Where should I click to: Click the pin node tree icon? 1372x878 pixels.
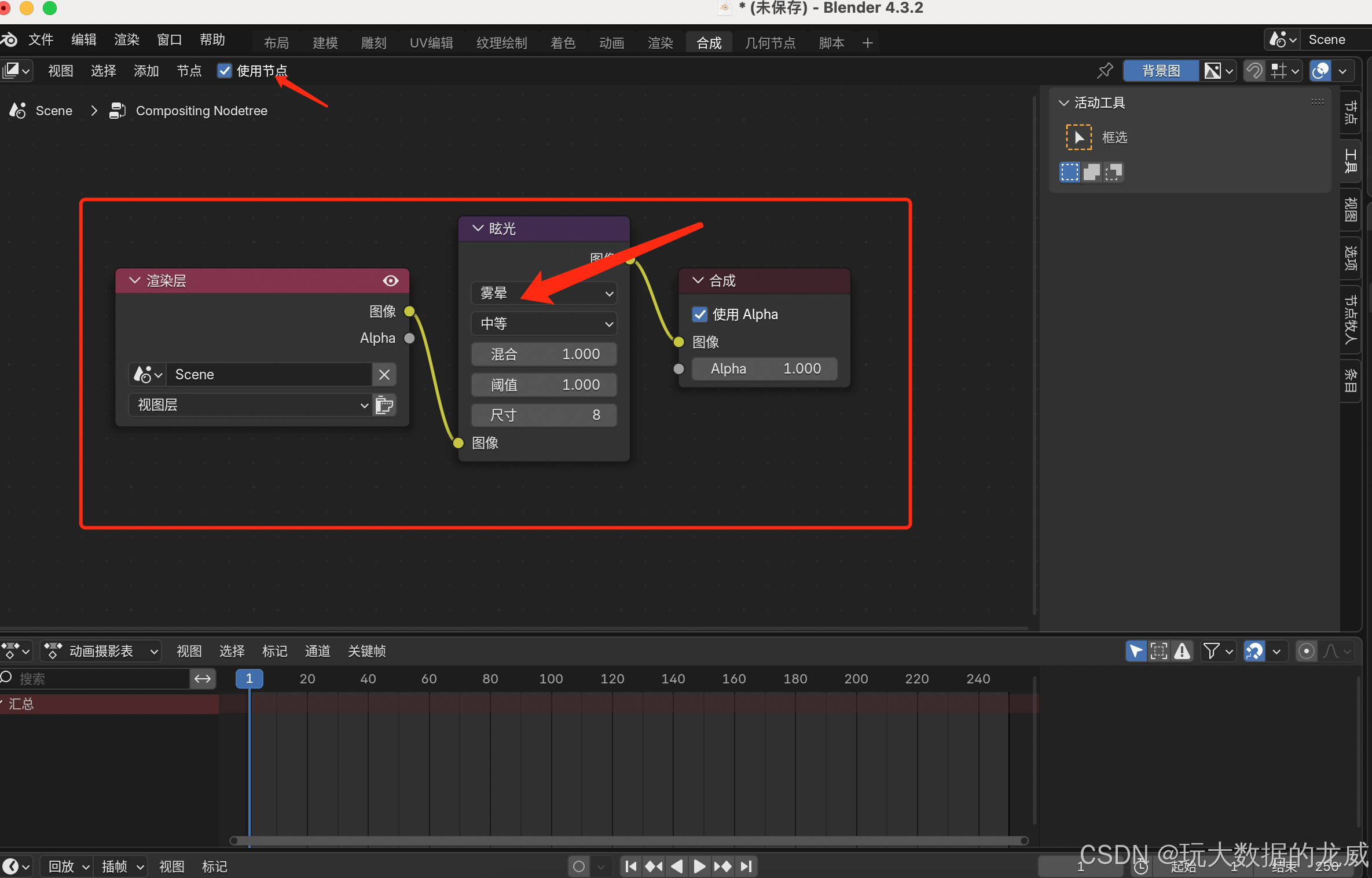tap(1105, 71)
